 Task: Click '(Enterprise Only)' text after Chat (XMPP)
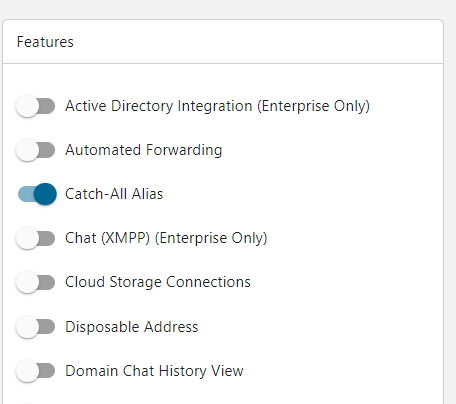(x=211, y=238)
